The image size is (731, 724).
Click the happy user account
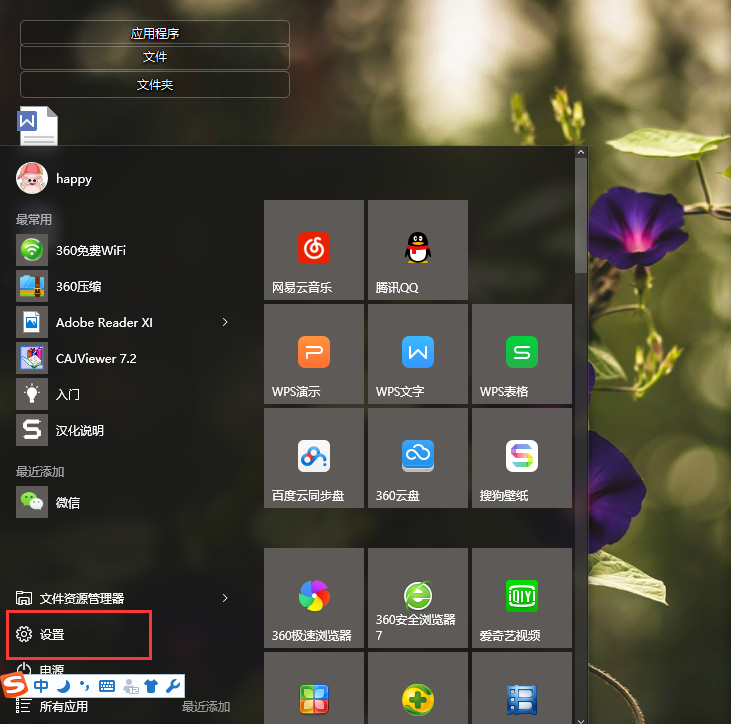54,178
